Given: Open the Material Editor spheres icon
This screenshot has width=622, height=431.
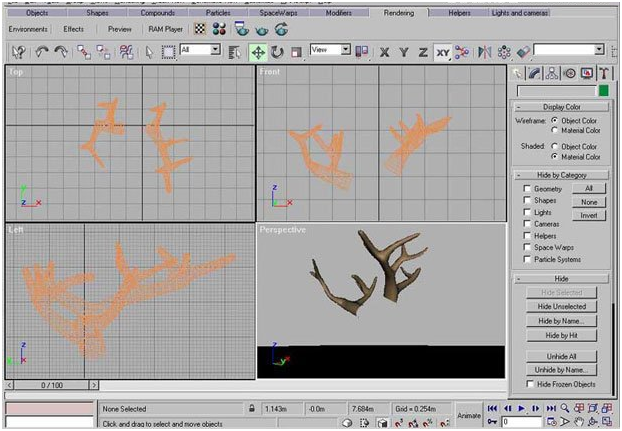Looking at the screenshot, I should [x=219, y=29].
